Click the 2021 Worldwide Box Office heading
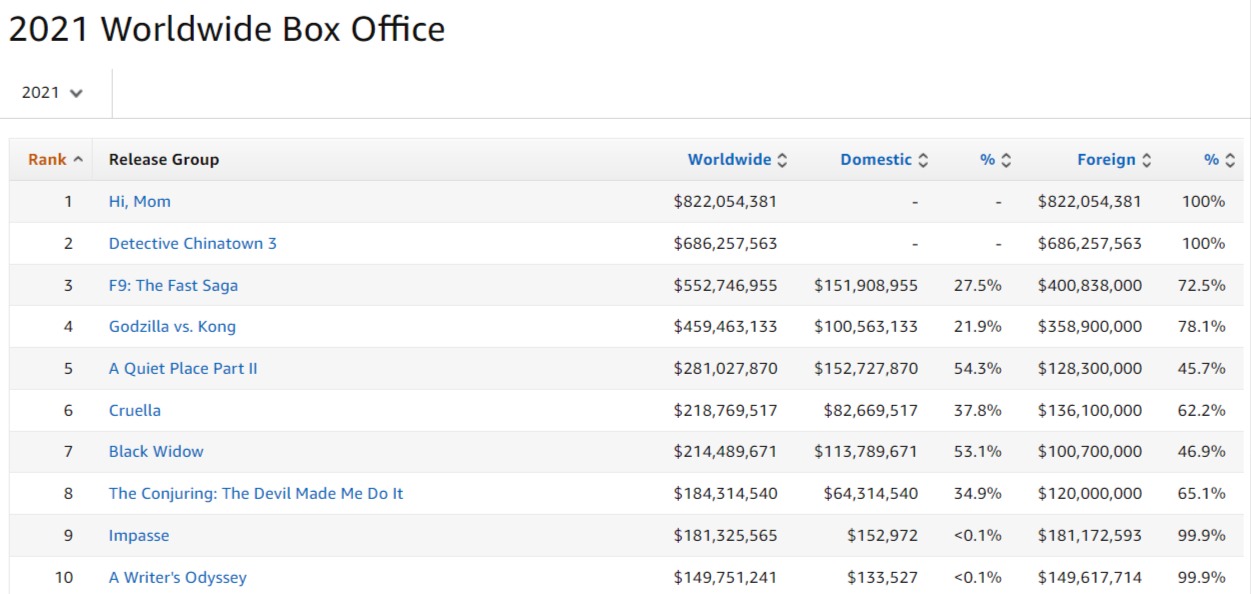The width and height of the screenshot is (1251, 594). point(226,30)
